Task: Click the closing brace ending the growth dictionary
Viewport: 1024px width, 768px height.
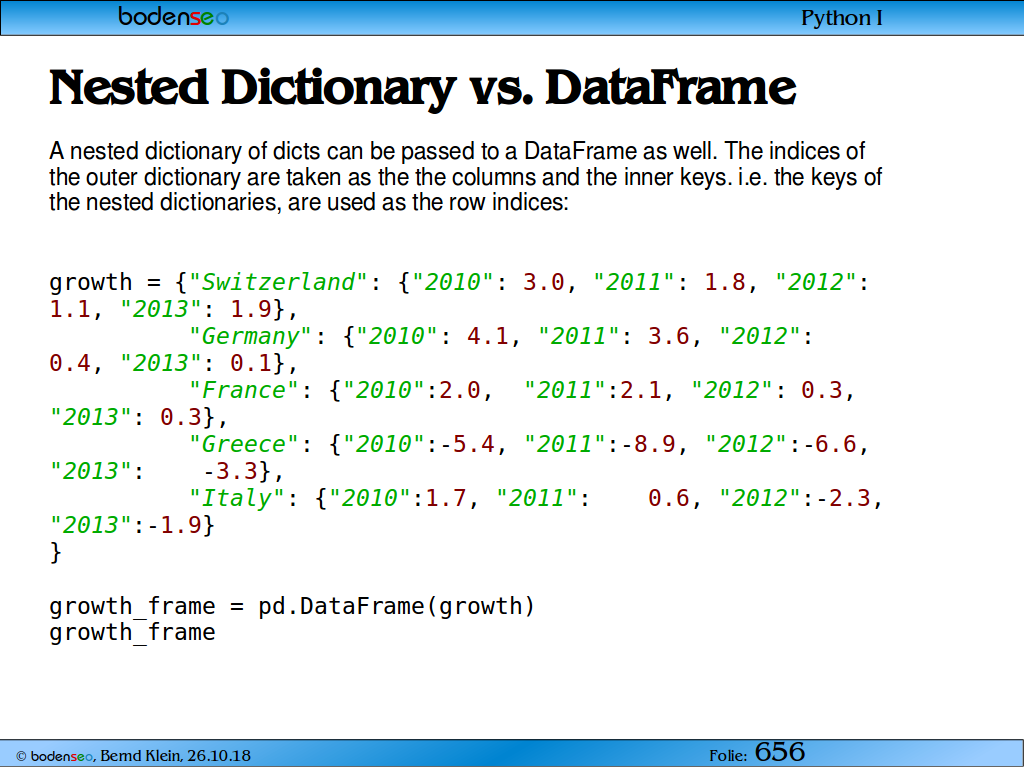Action: click(x=55, y=552)
